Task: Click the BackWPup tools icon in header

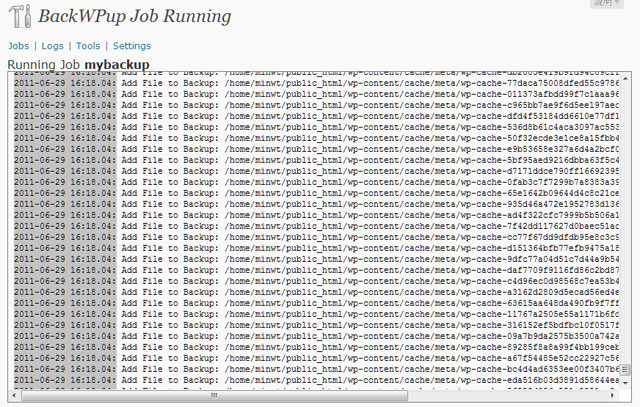Action: click(20, 16)
